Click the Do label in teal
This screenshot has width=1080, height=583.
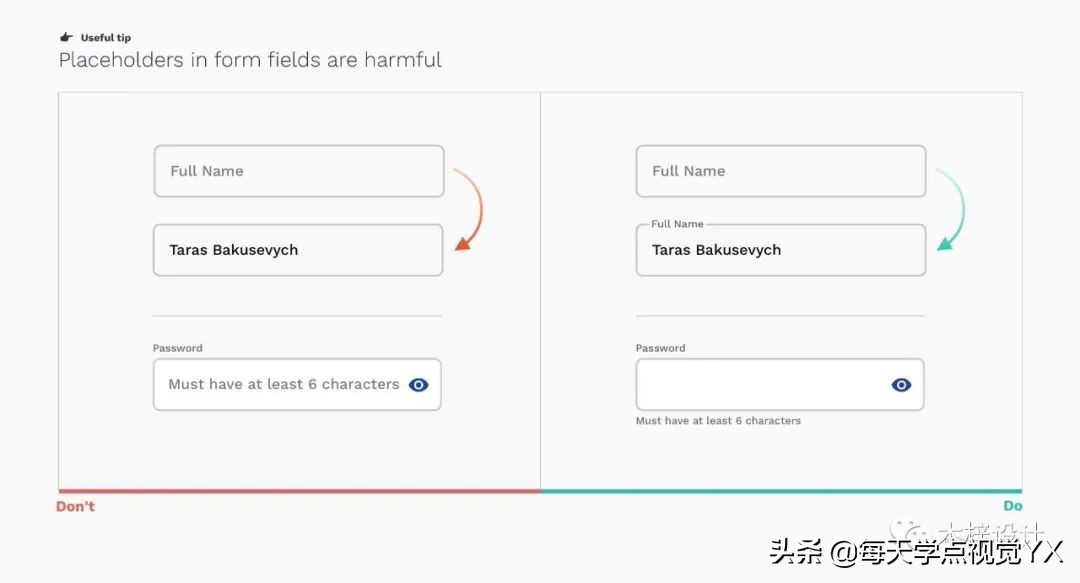click(x=1013, y=505)
